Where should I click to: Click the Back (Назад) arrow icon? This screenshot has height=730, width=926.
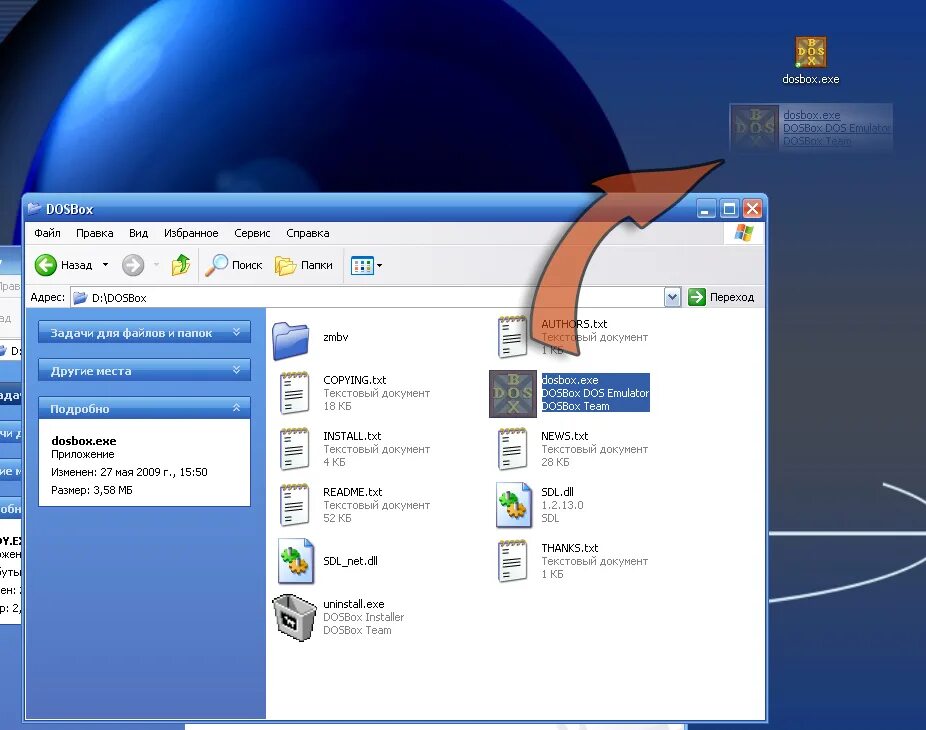pyautogui.click(x=45, y=265)
